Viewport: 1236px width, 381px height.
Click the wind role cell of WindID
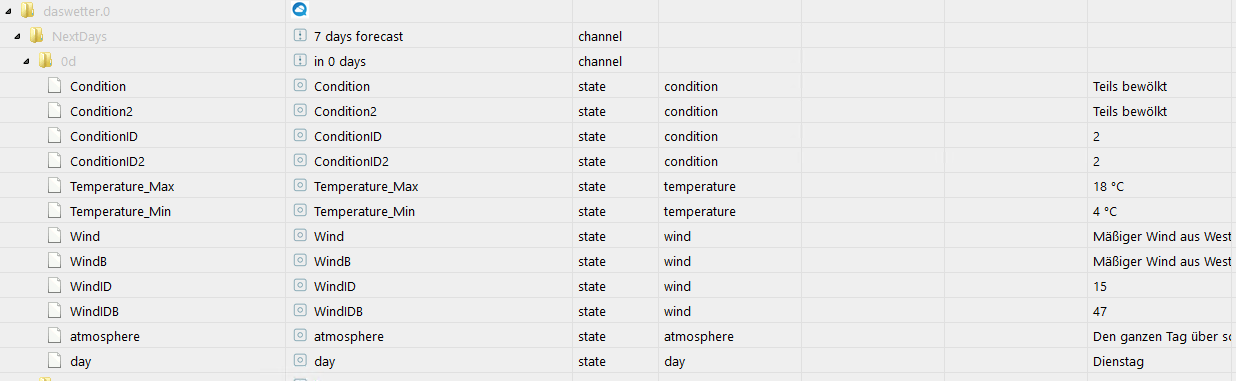point(677,286)
